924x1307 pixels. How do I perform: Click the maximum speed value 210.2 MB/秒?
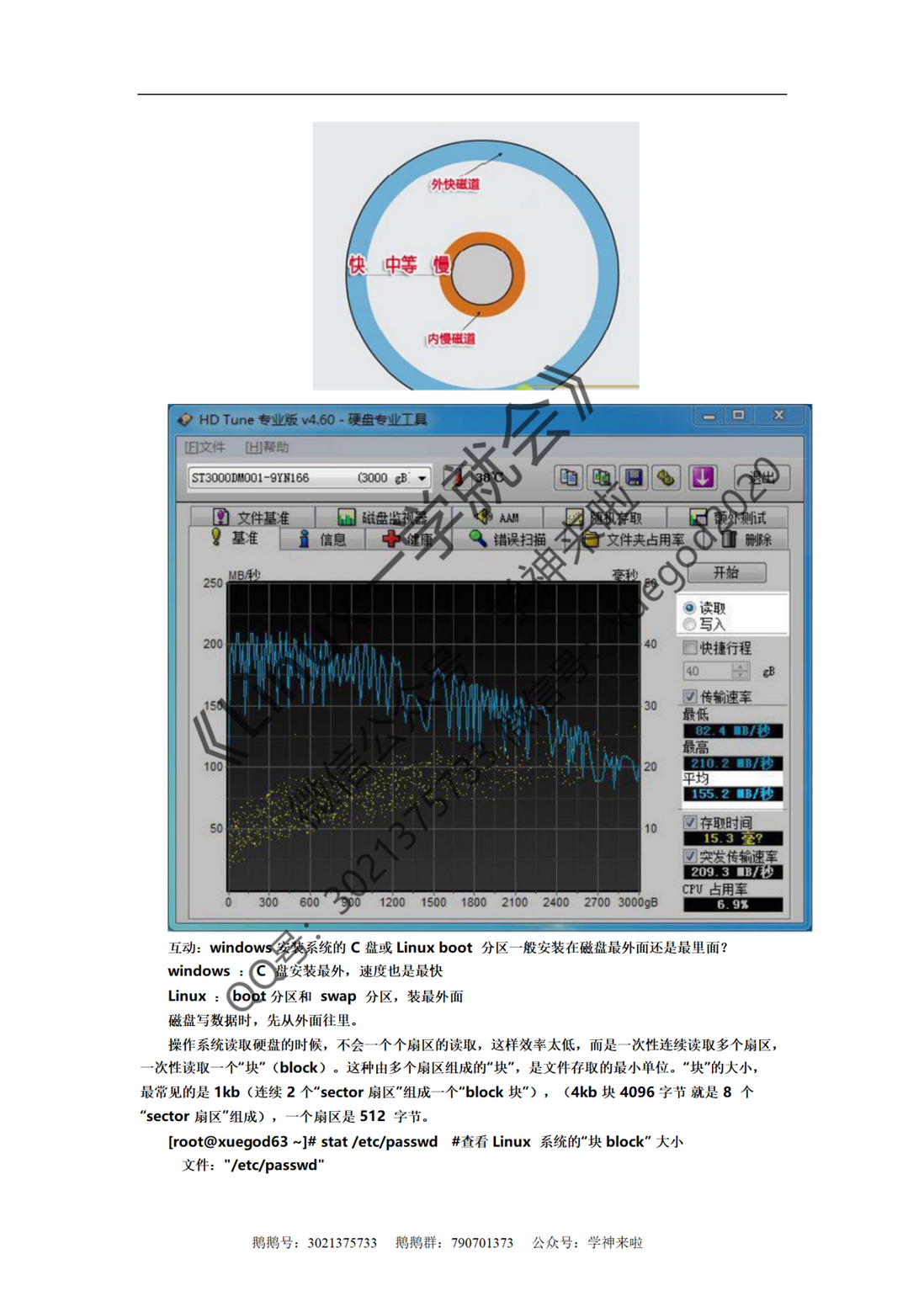click(732, 763)
